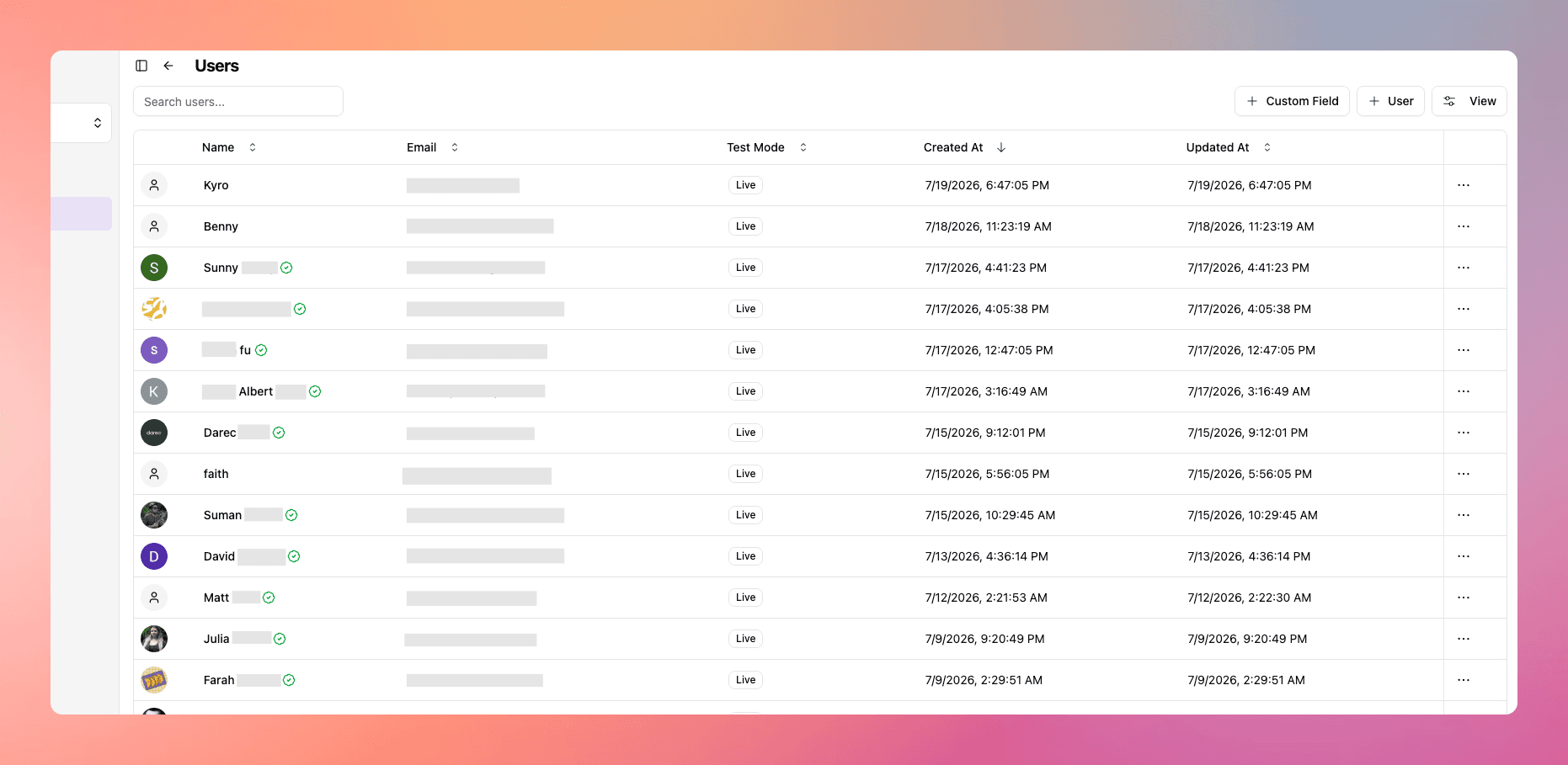Open the row menu for Sunny
Viewport: 1568px width, 765px height.
(x=1464, y=268)
